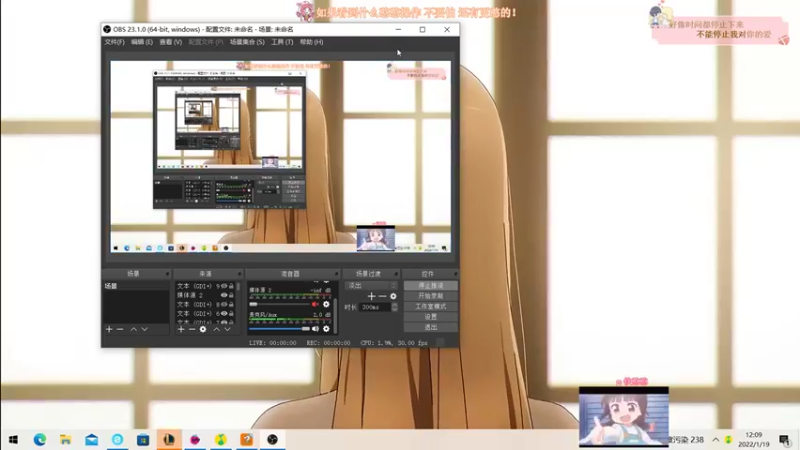
Task: Open the 文件(F) menu
Action: (114, 42)
